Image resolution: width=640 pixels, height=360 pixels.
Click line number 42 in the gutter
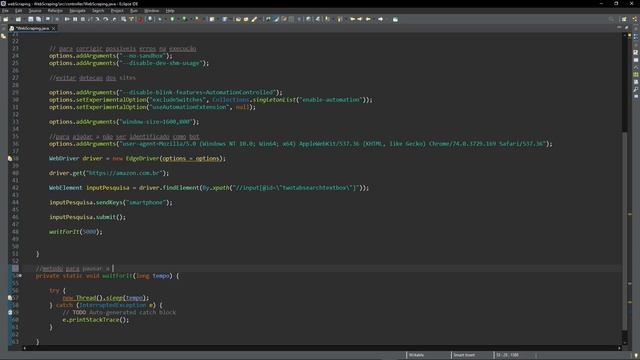pyautogui.click(x=16, y=188)
